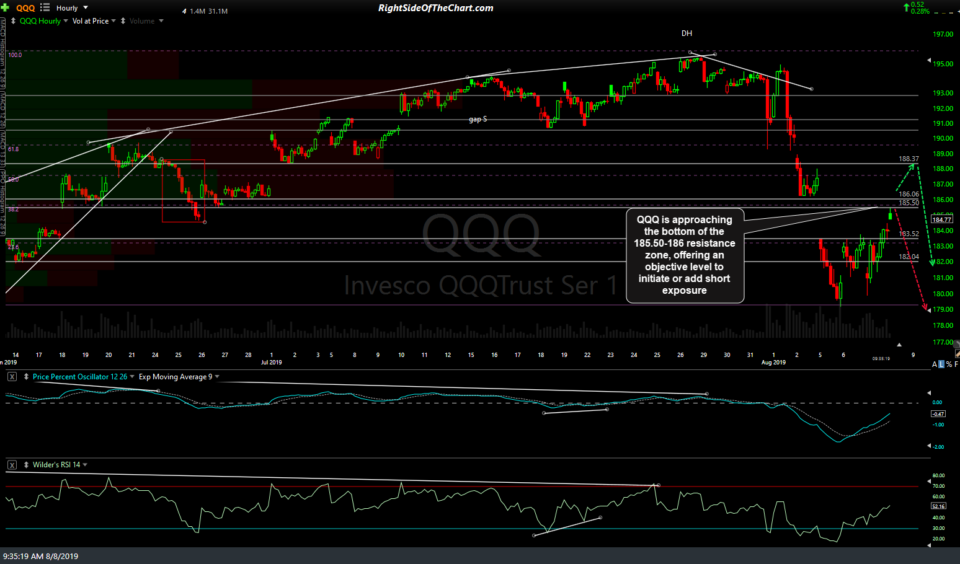Click the collapse arrow near -2.00 oscillator level
Image resolution: width=960 pixels, height=564 pixels.
coord(929,445)
